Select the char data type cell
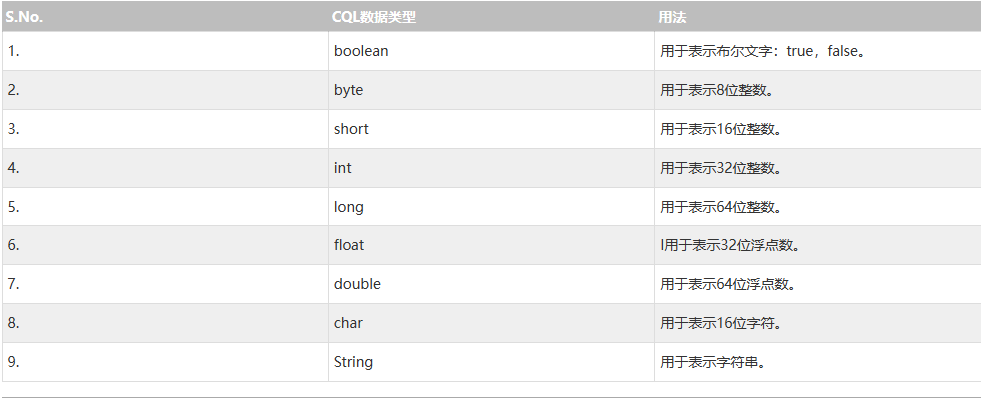 click(x=348, y=323)
